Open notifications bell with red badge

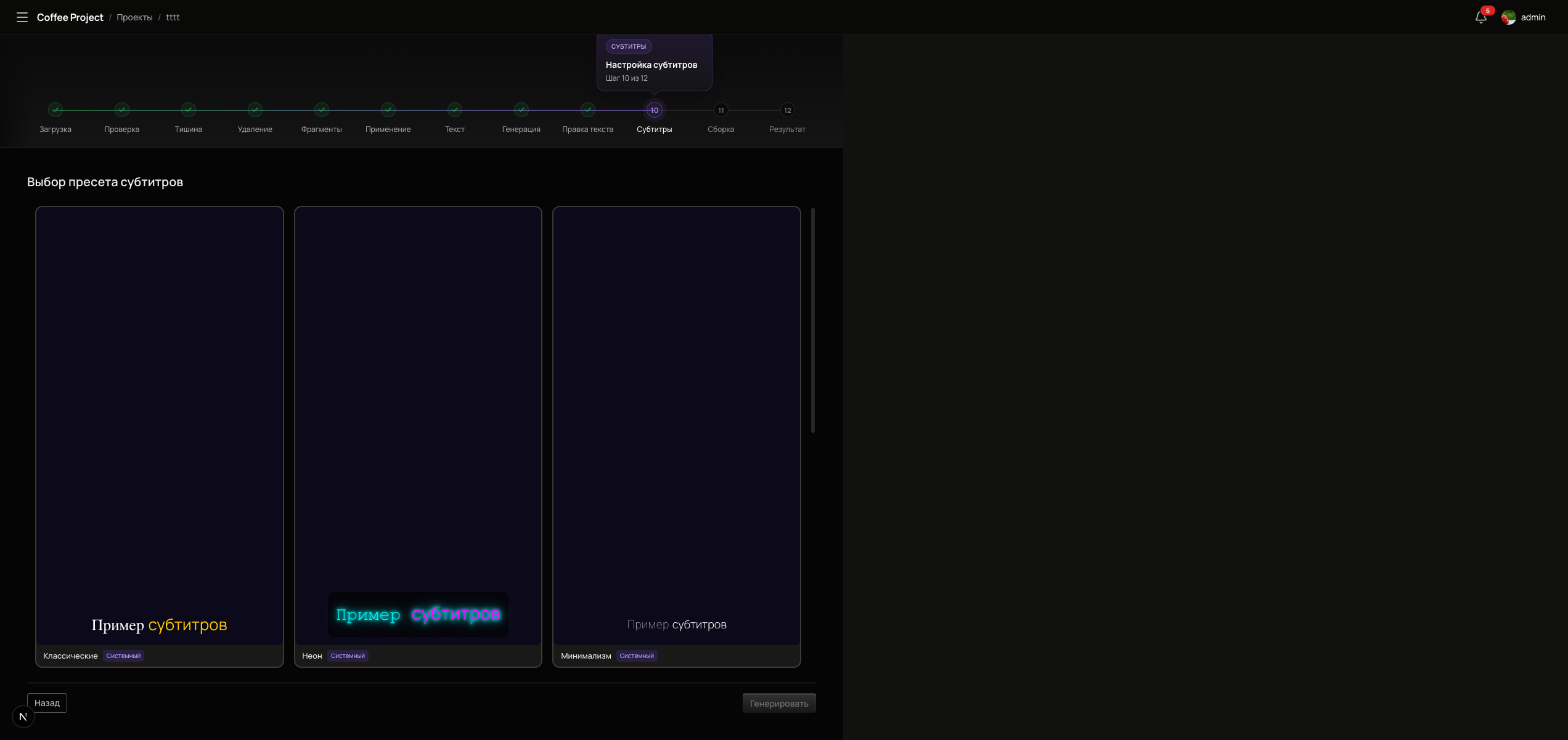[x=1480, y=17]
